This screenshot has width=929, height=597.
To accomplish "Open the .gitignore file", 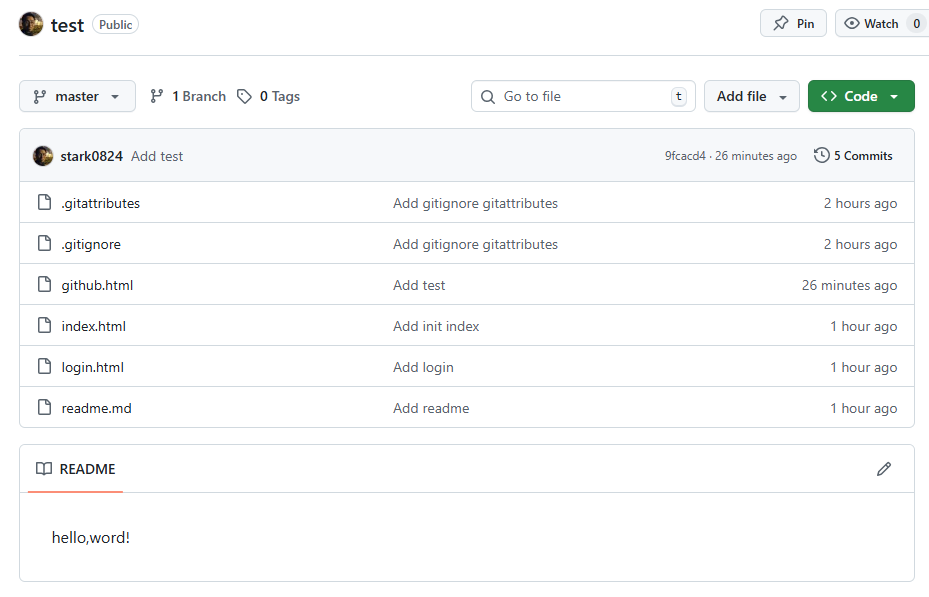I will 91,244.
